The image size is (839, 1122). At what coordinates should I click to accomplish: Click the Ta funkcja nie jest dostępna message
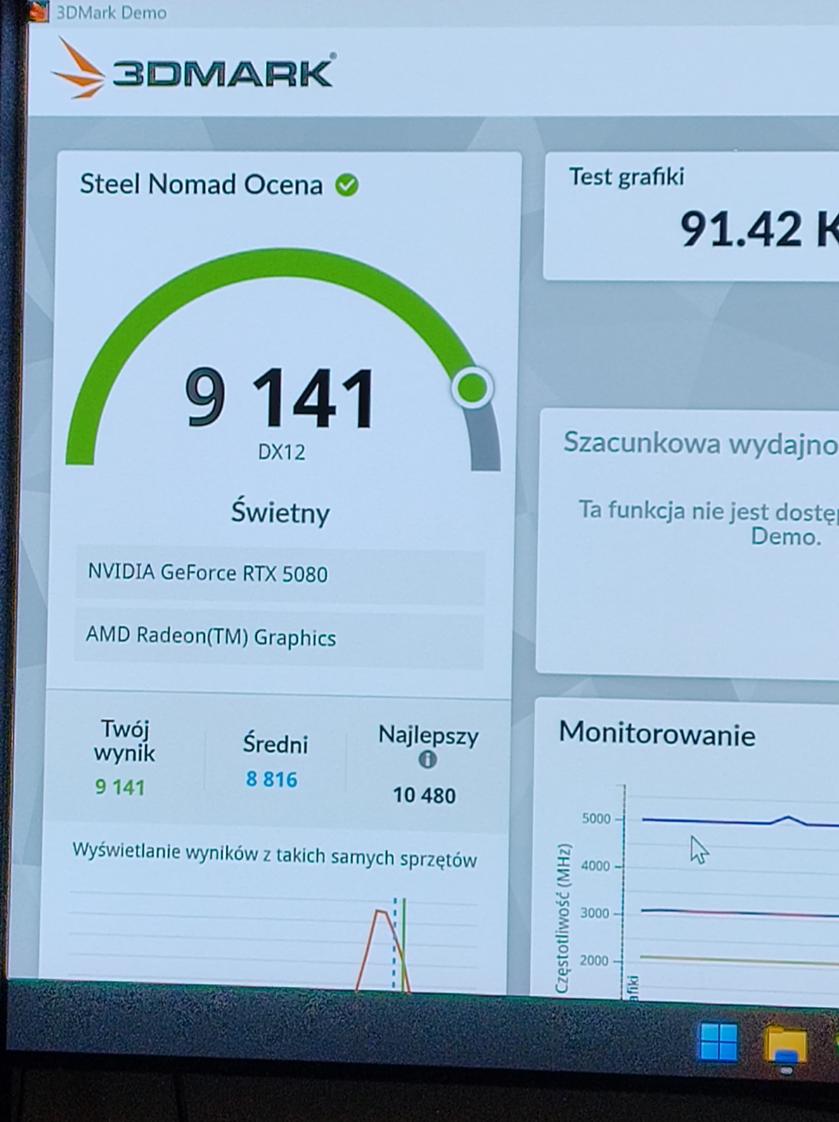[708, 523]
